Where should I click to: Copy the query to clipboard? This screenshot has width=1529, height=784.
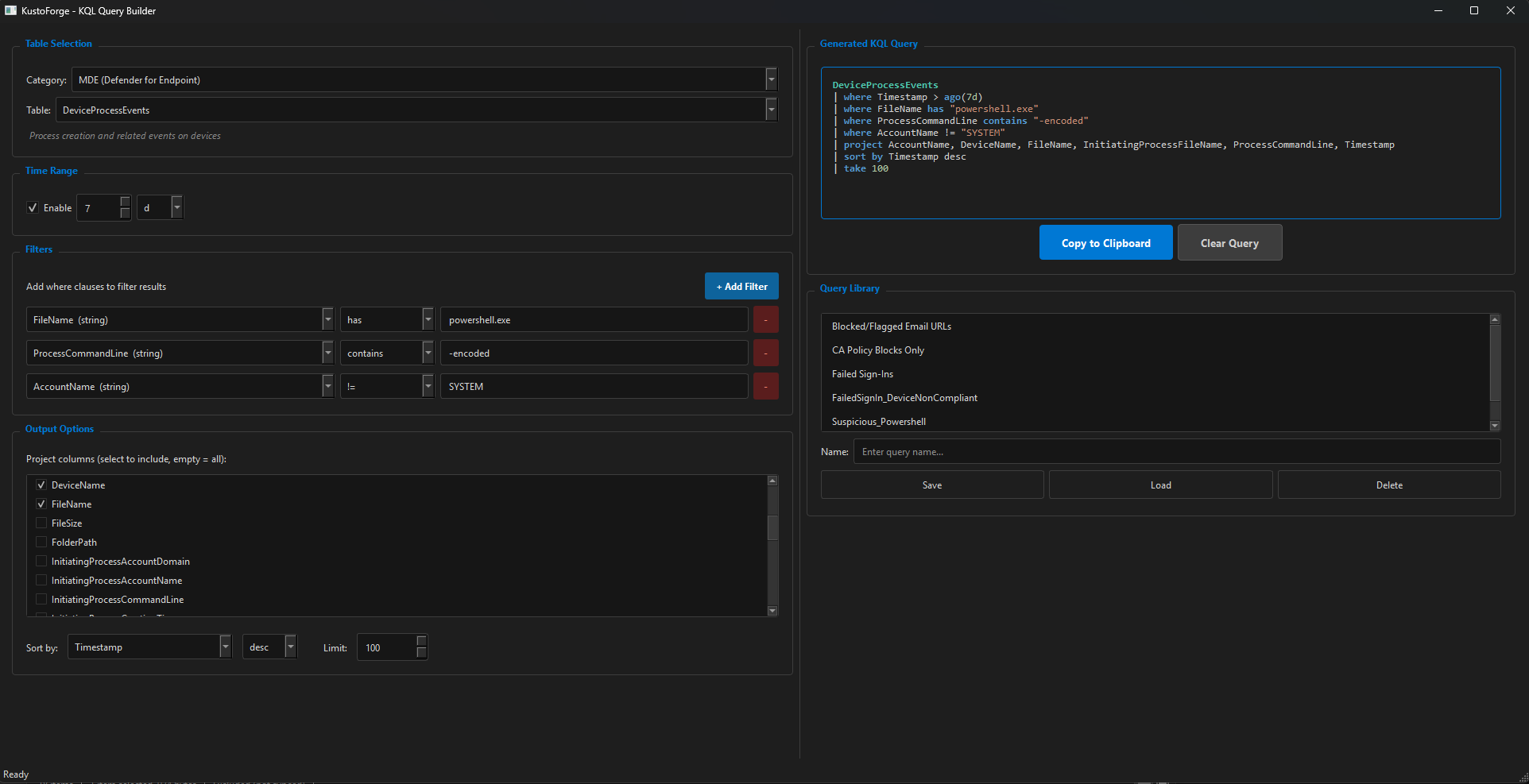point(1105,242)
